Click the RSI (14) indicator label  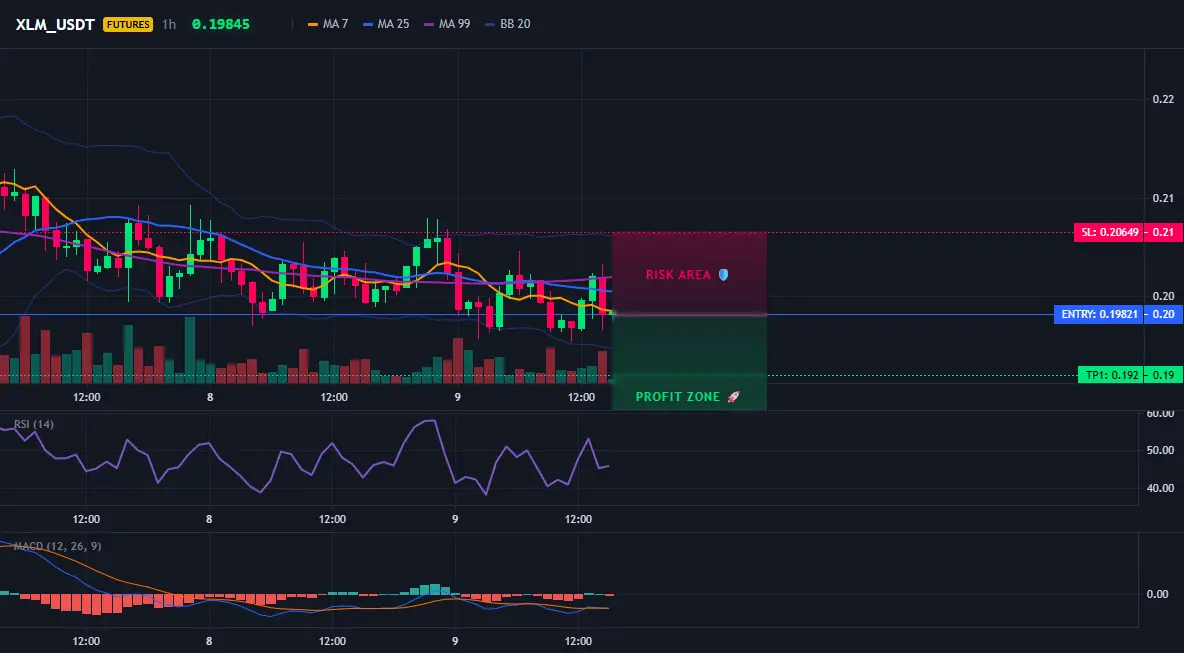coord(34,424)
